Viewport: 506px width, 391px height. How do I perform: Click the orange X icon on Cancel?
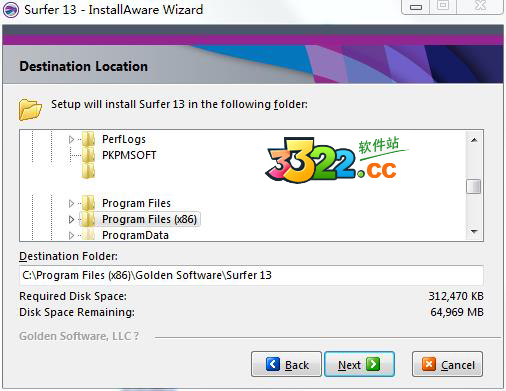pyautogui.click(x=429, y=364)
